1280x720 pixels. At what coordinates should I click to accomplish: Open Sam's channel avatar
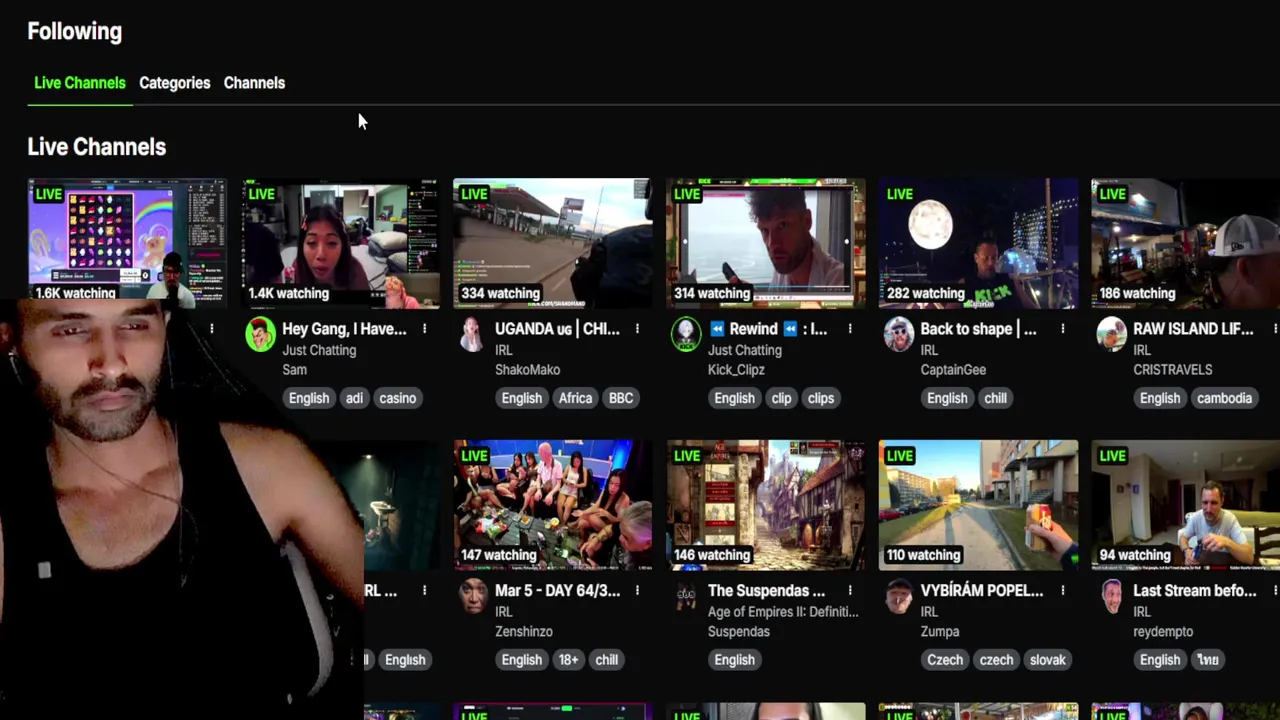click(260, 334)
